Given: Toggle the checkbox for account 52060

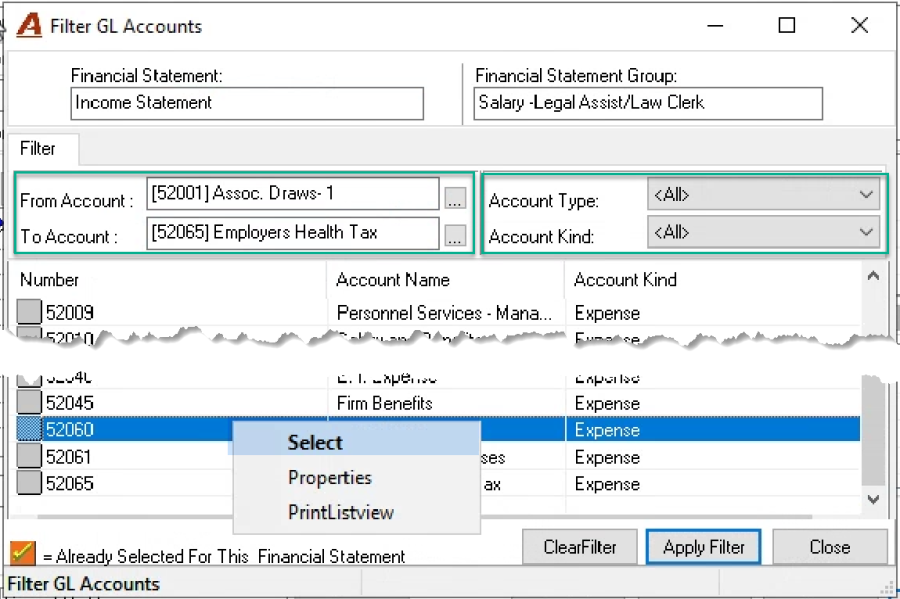Looking at the screenshot, I should pos(29,429).
